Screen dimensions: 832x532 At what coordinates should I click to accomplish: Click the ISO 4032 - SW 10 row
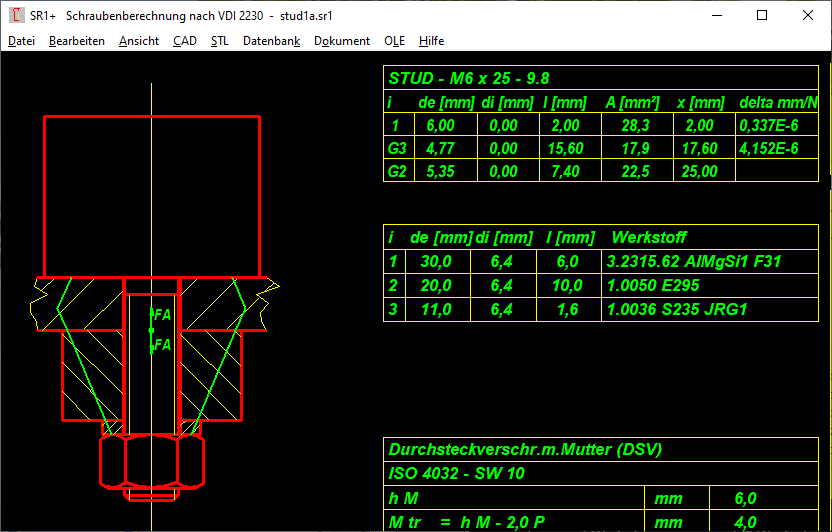[457, 473]
